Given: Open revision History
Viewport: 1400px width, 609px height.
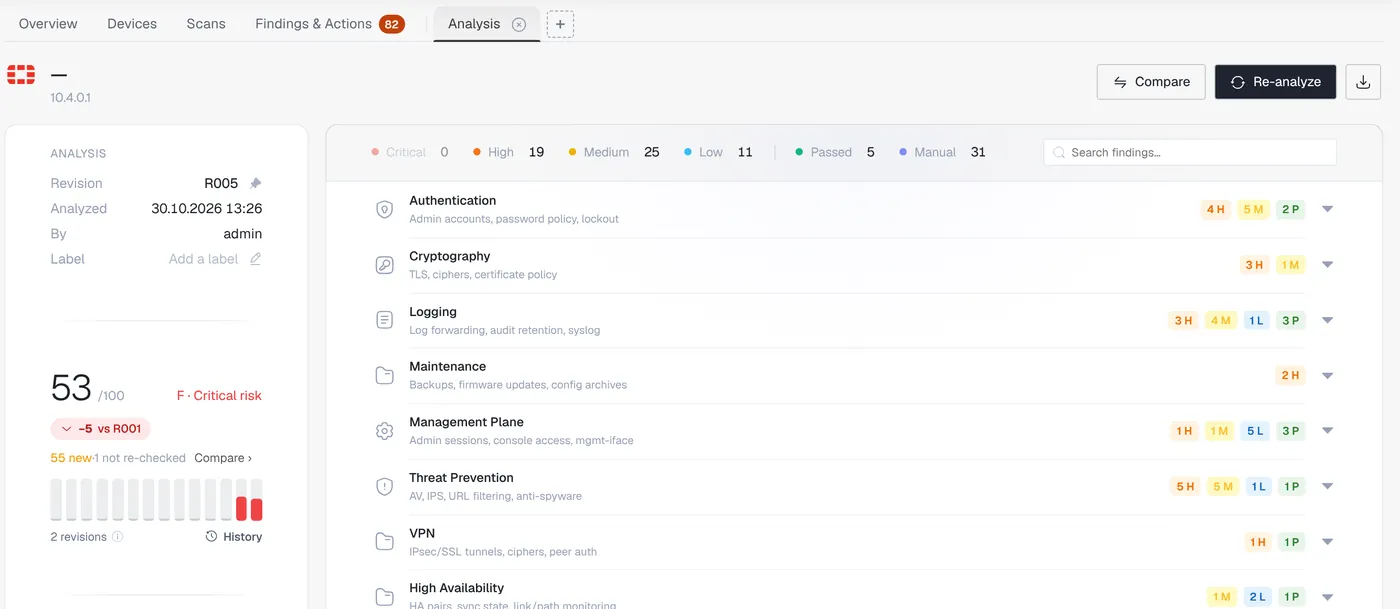Looking at the screenshot, I should [x=234, y=537].
